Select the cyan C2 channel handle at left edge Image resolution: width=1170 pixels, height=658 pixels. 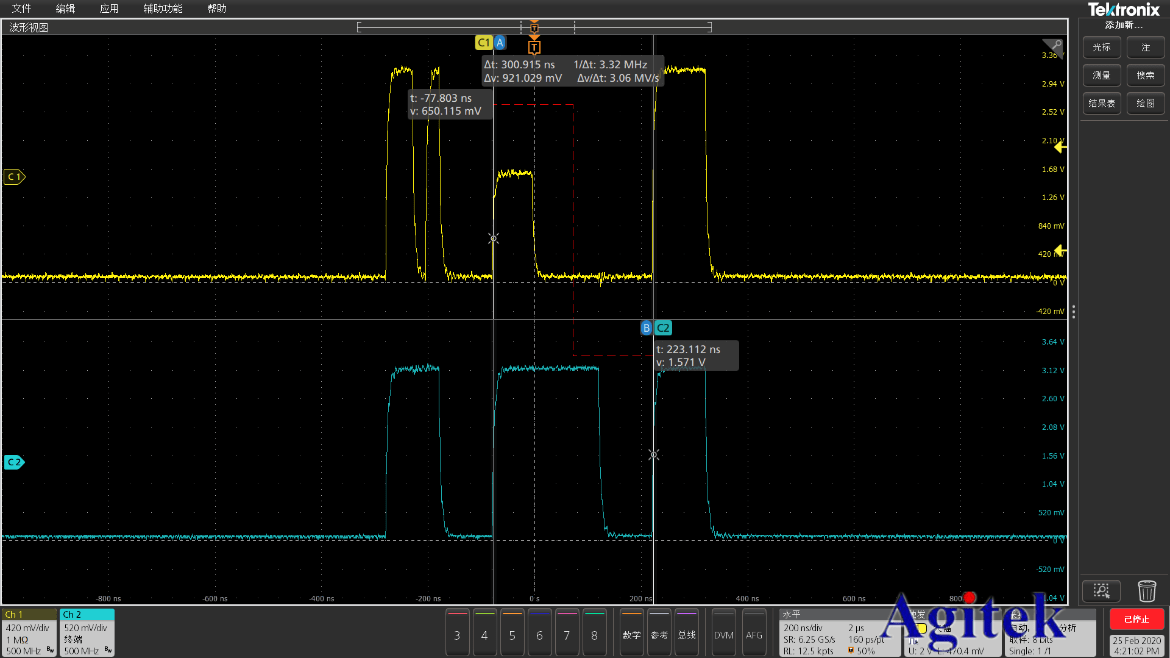[x=14, y=462]
